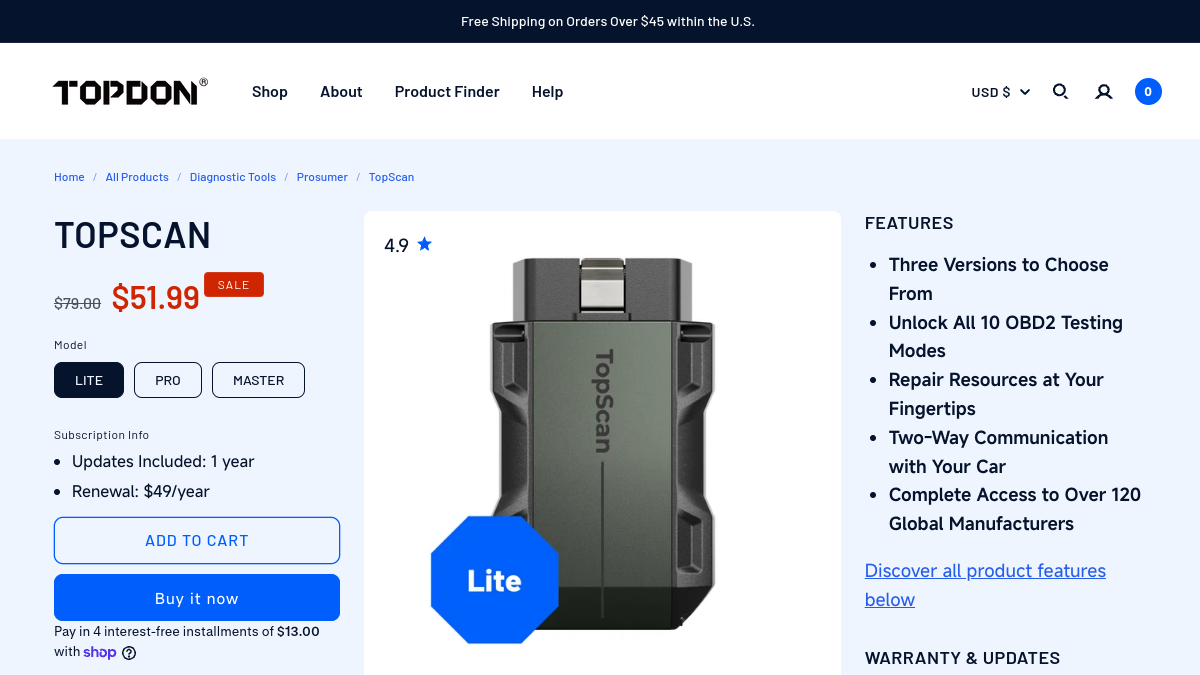Click the $51.99 sale price

coord(156,298)
